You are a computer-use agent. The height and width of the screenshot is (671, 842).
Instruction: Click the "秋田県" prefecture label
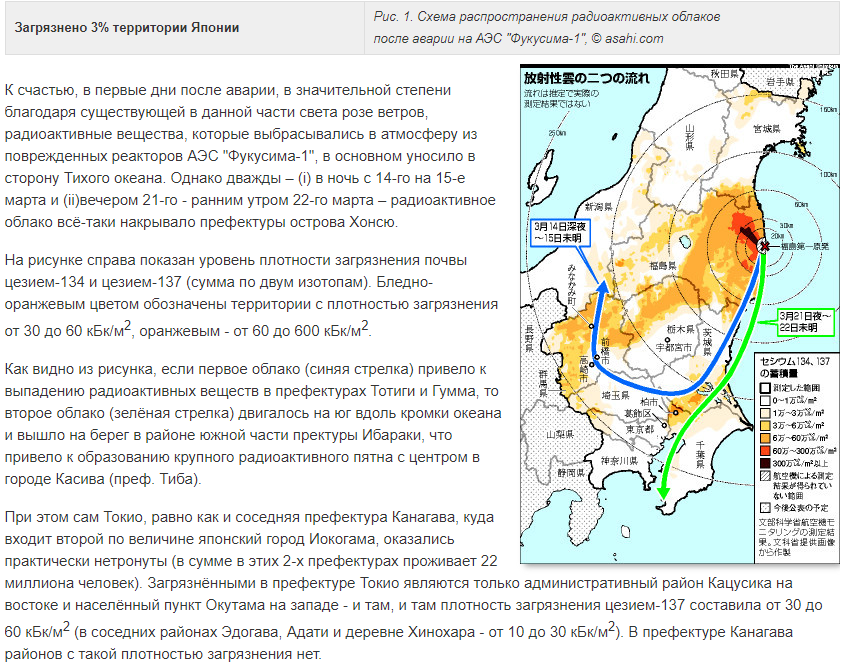pos(725,74)
